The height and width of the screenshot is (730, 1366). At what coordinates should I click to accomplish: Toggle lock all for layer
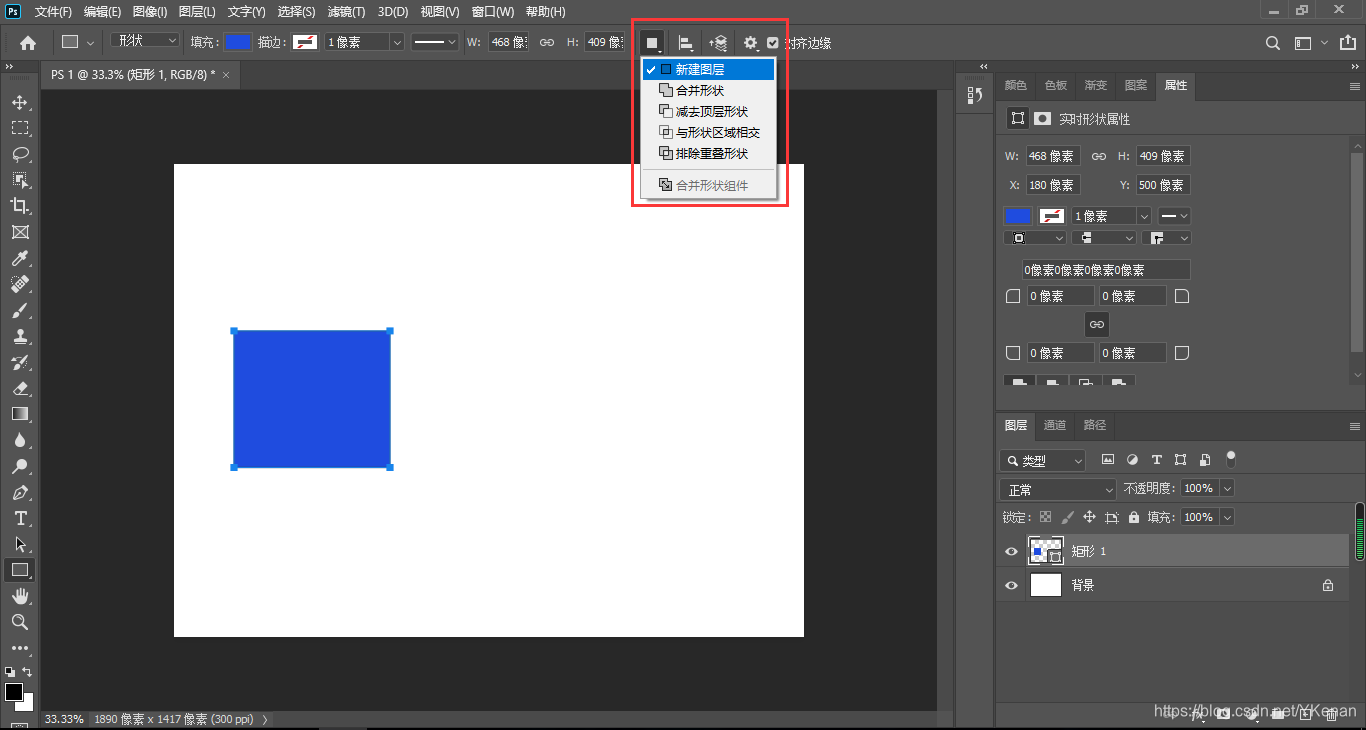1133,517
